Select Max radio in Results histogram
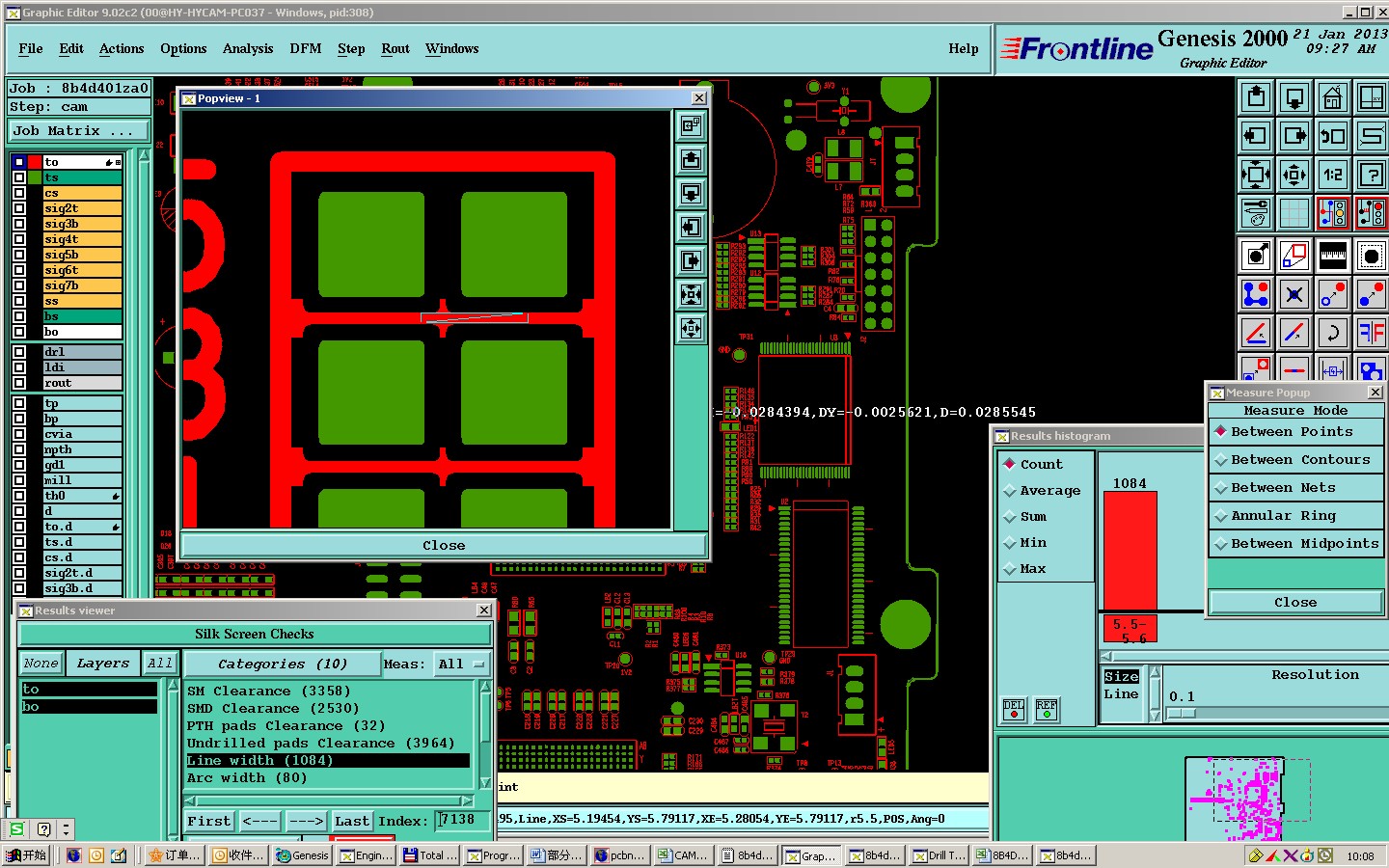The height and width of the screenshot is (868, 1389). 1025,568
